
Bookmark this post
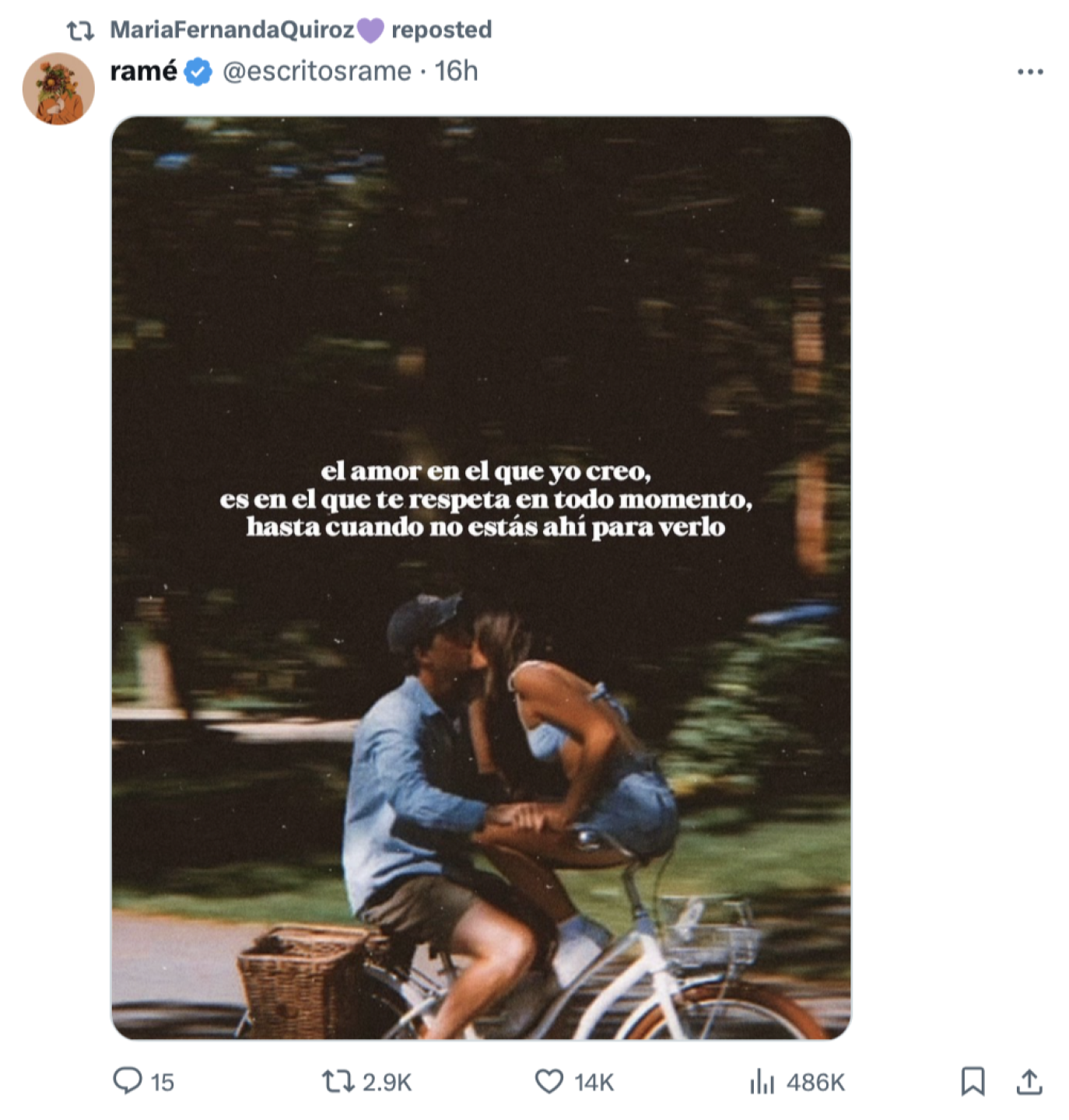point(973,1081)
